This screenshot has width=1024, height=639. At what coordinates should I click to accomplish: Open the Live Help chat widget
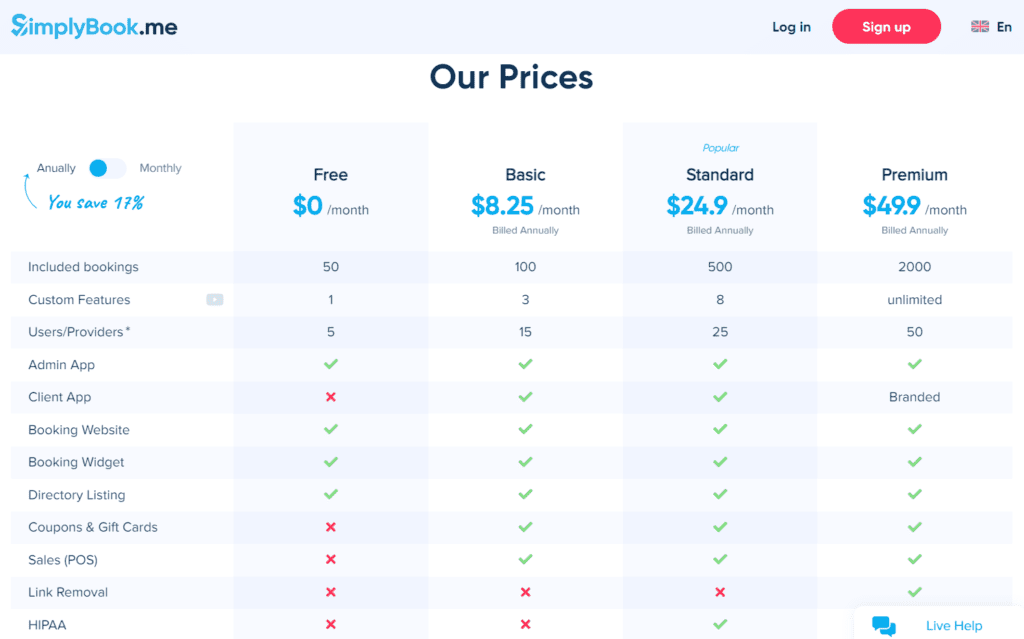point(953,626)
